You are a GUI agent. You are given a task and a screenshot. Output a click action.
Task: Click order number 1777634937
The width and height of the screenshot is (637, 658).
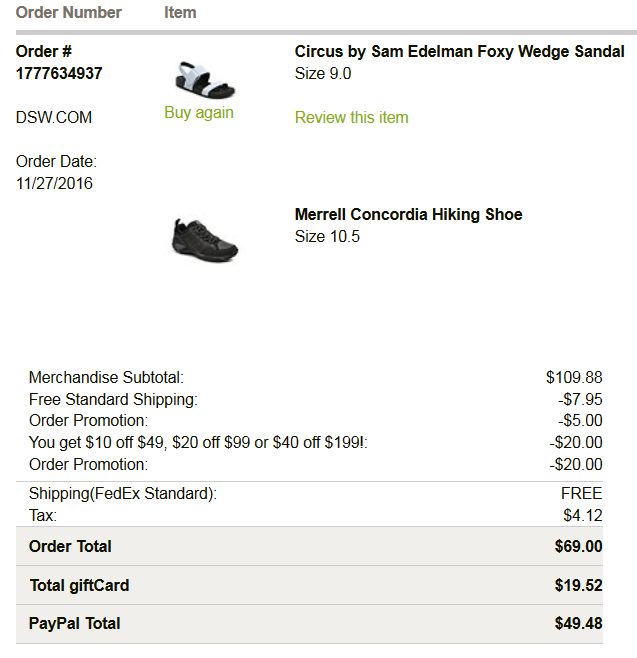pyautogui.click(x=59, y=73)
